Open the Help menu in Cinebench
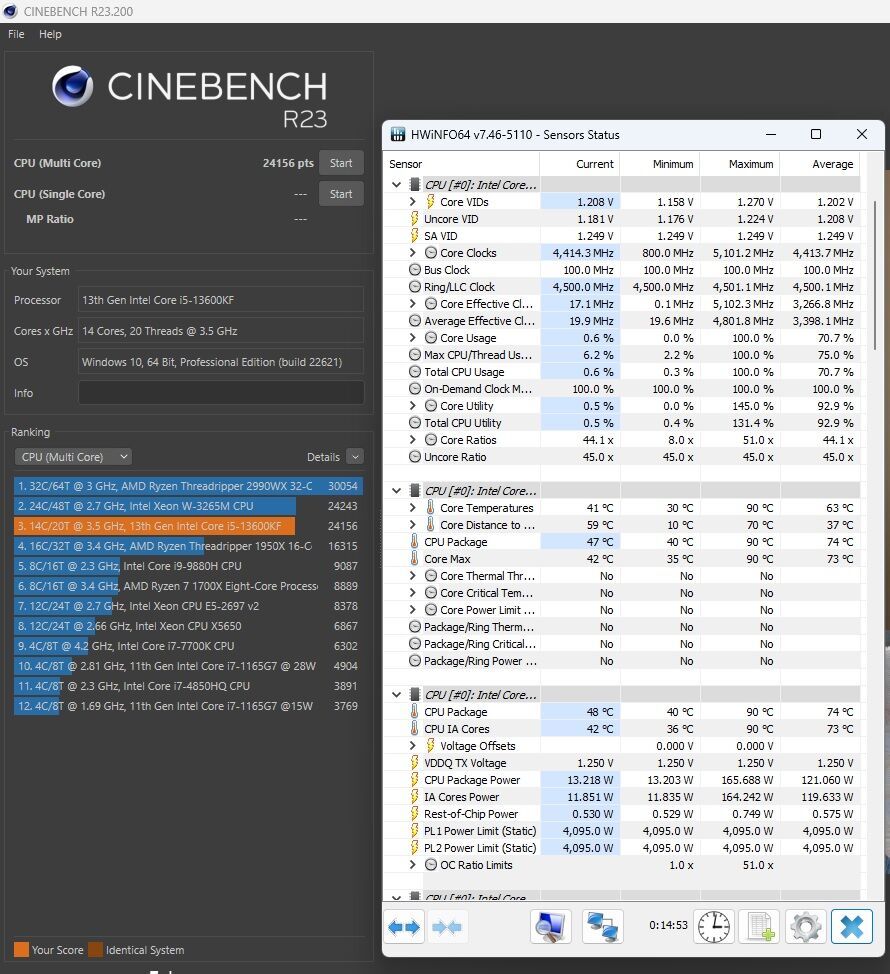 (50, 34)
